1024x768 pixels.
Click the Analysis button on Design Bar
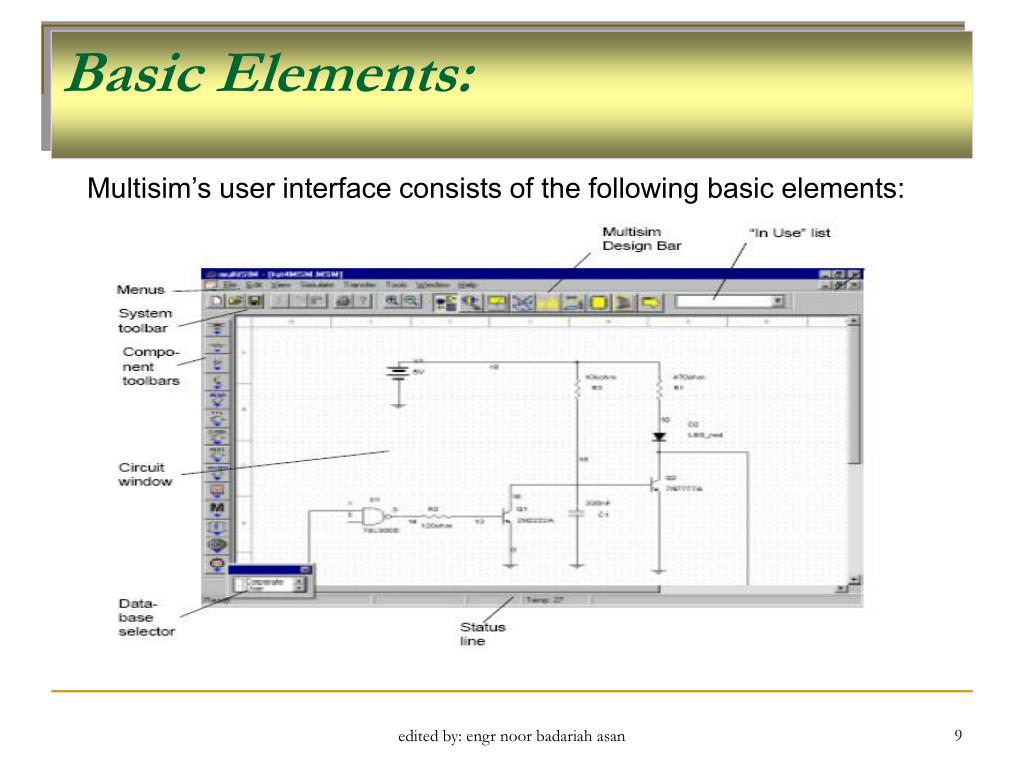(548, 302)
